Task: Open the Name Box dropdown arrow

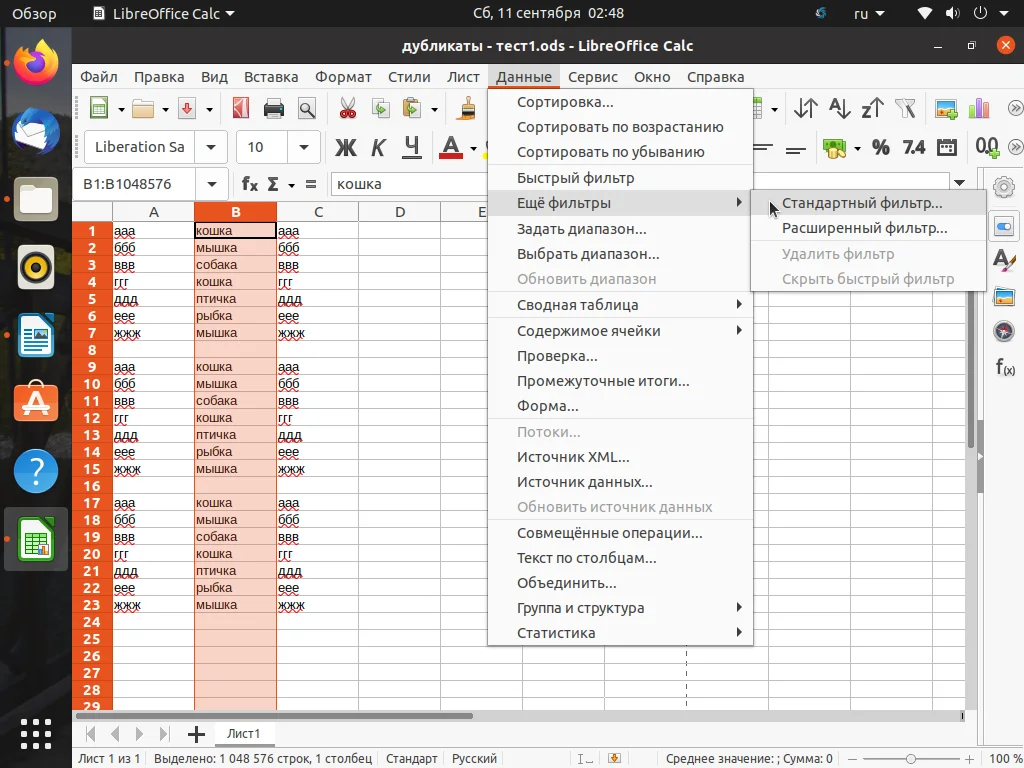Action: click(x=210, y=184)
